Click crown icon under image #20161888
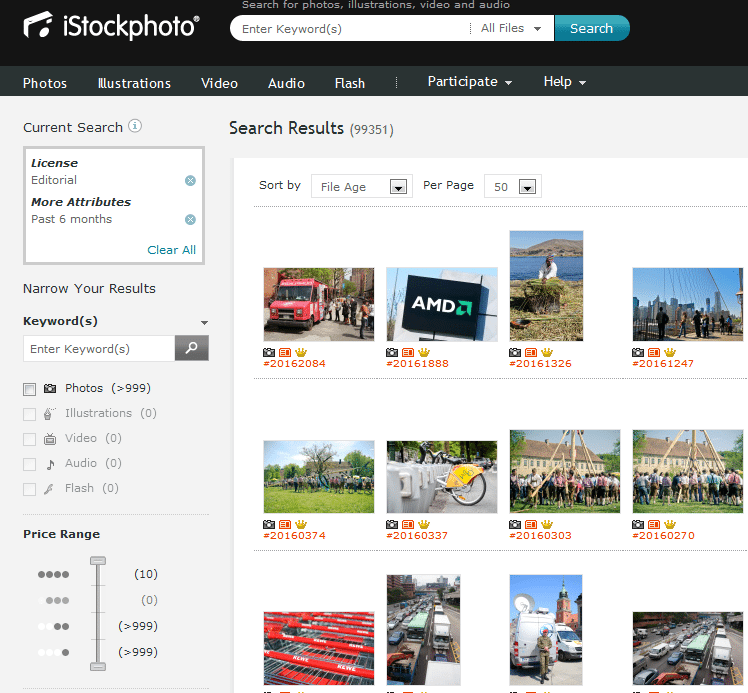The image size is (748, 693). point(424,352)
